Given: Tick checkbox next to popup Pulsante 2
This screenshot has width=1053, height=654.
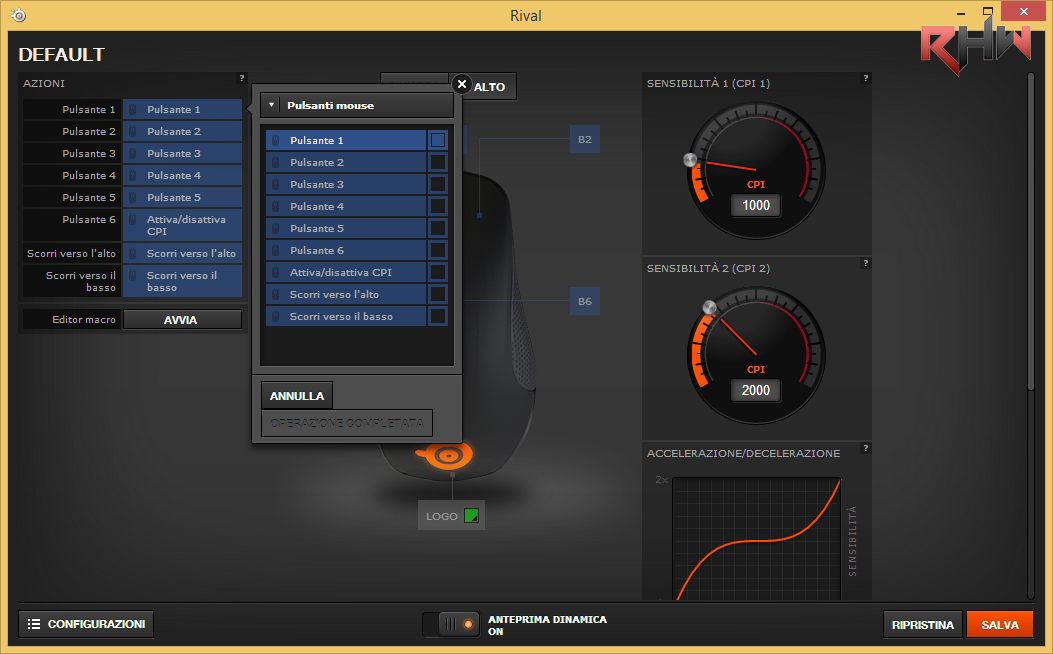Looking at the screenshot, I should (438, 162).
